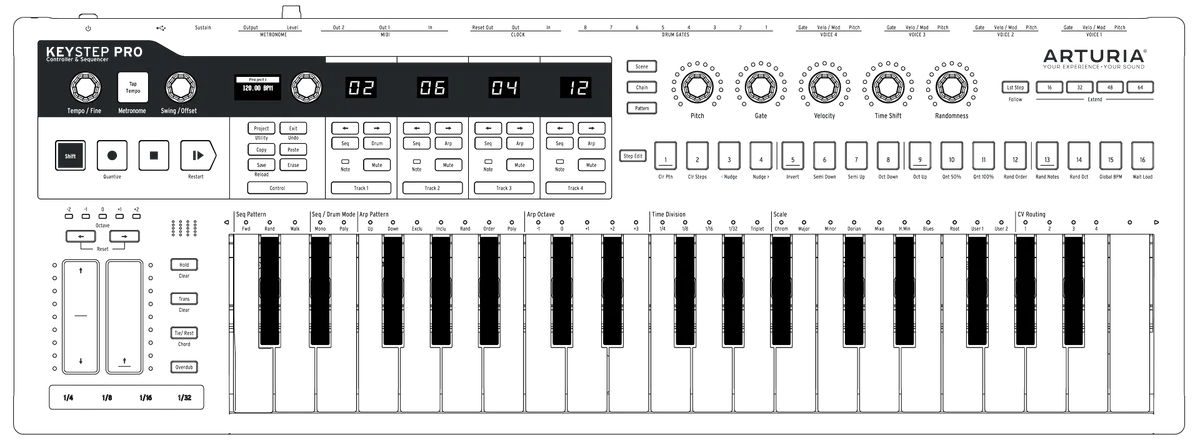Click the Velocity encoder knob
Image resolution: width=1200 pixels, height=447 pixels.
(x=824, y=88)
